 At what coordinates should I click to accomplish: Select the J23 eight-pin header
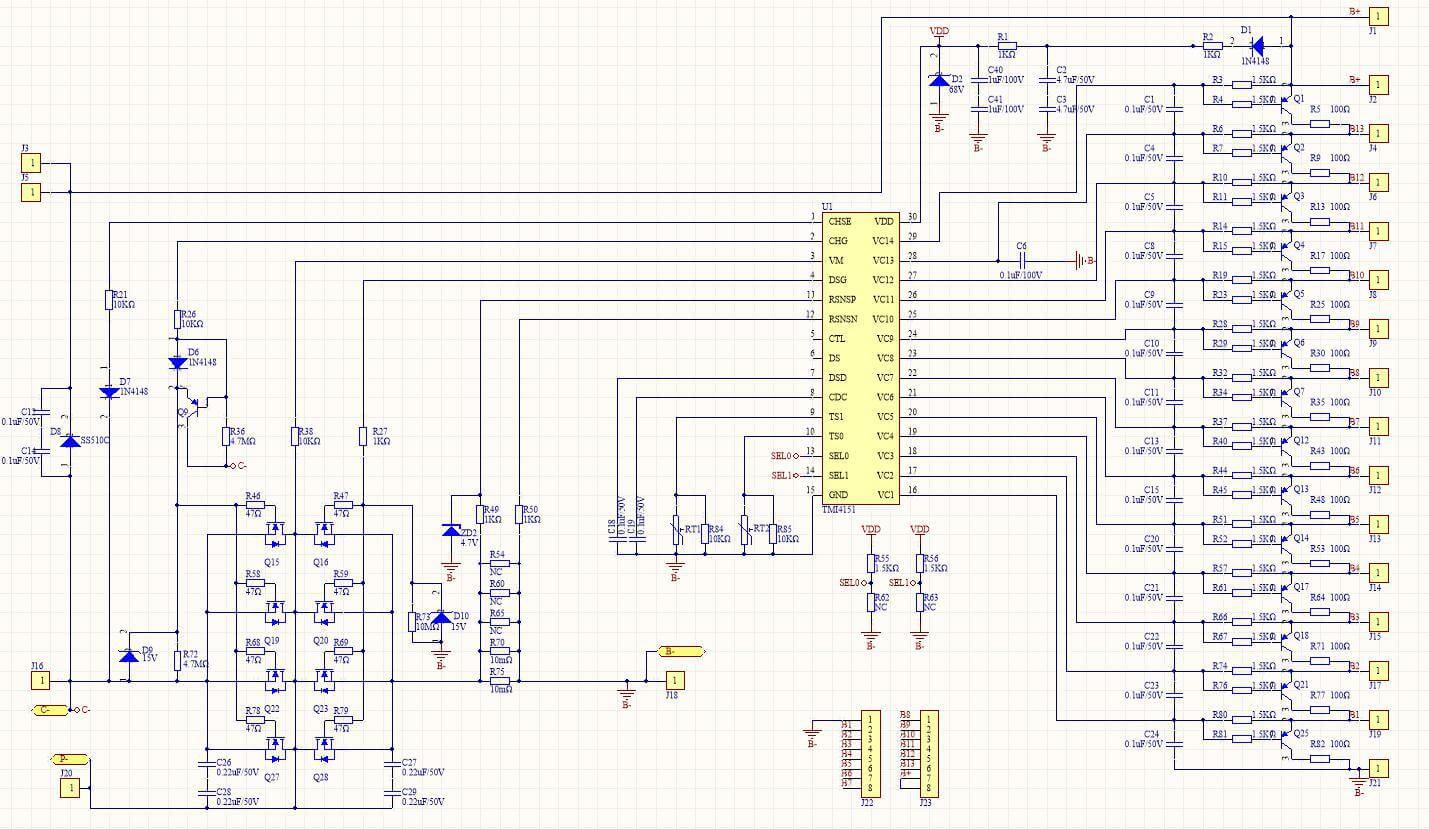pyautogui.click(x=929, y=752)
